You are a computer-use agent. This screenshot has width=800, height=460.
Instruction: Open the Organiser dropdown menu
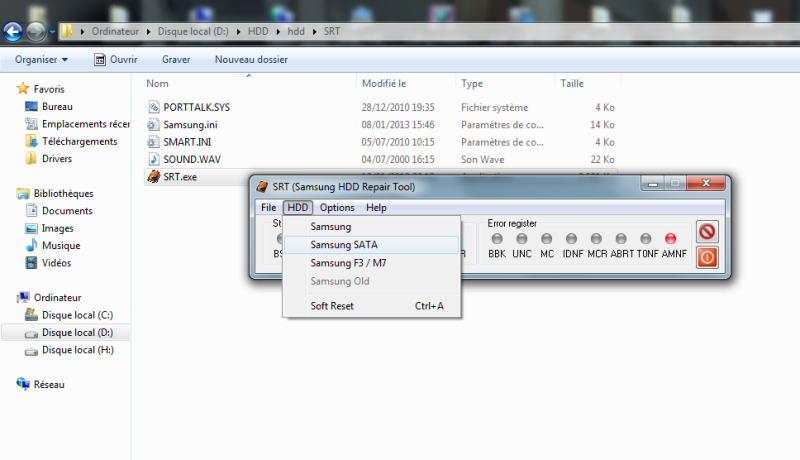coord(41,60)
